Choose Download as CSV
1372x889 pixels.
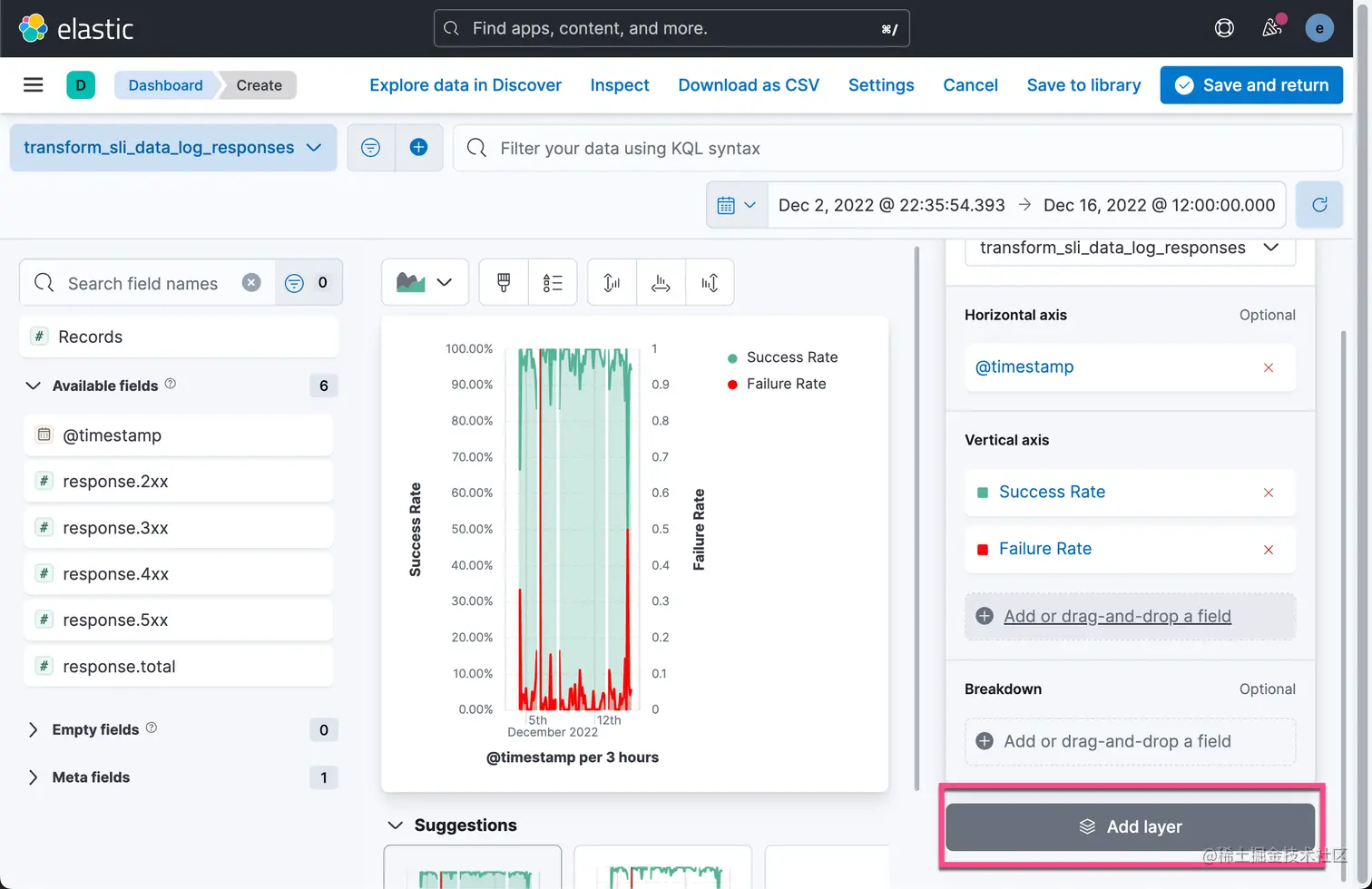coord(749,85)
